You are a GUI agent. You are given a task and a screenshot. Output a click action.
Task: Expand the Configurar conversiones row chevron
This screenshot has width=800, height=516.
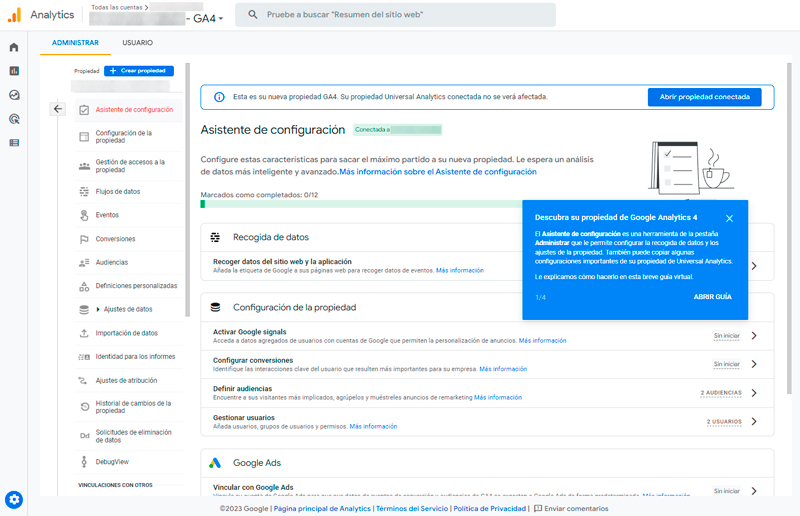coord(754,364)
